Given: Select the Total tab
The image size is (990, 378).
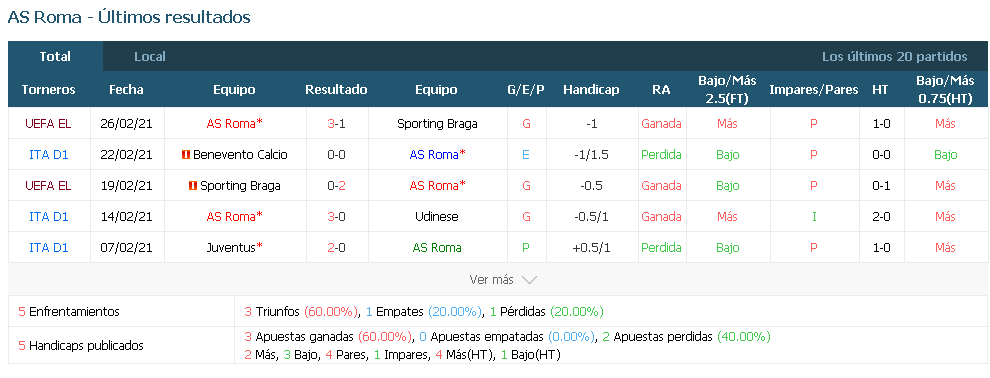Looking at the screenshot, I should (x=55, y=56).
